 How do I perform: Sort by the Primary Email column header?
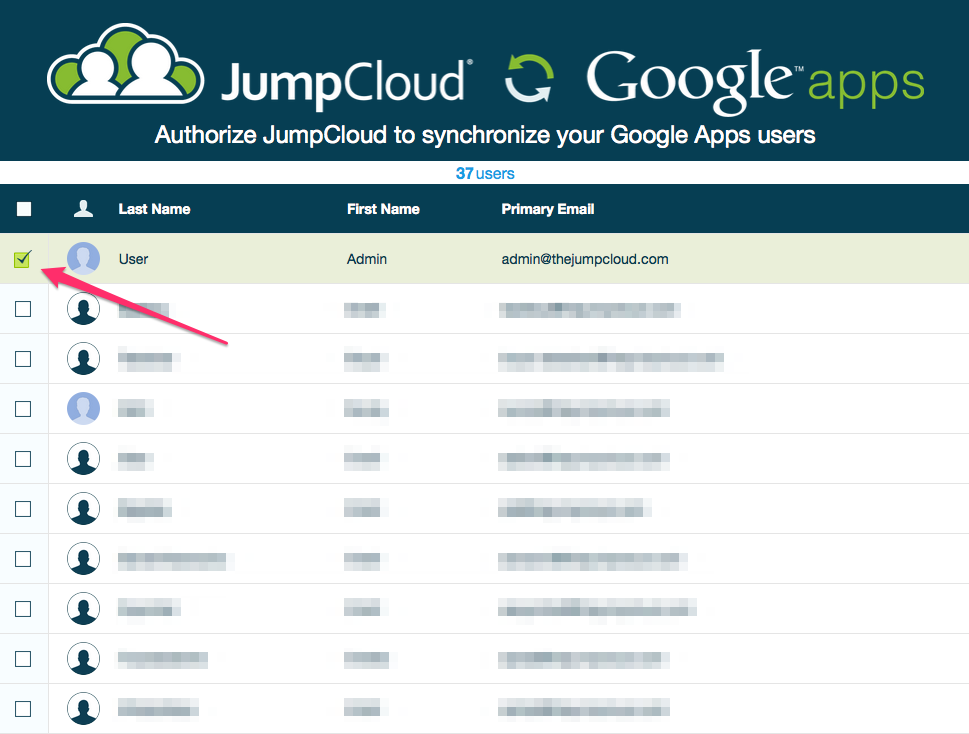click(x=548, y=209)
